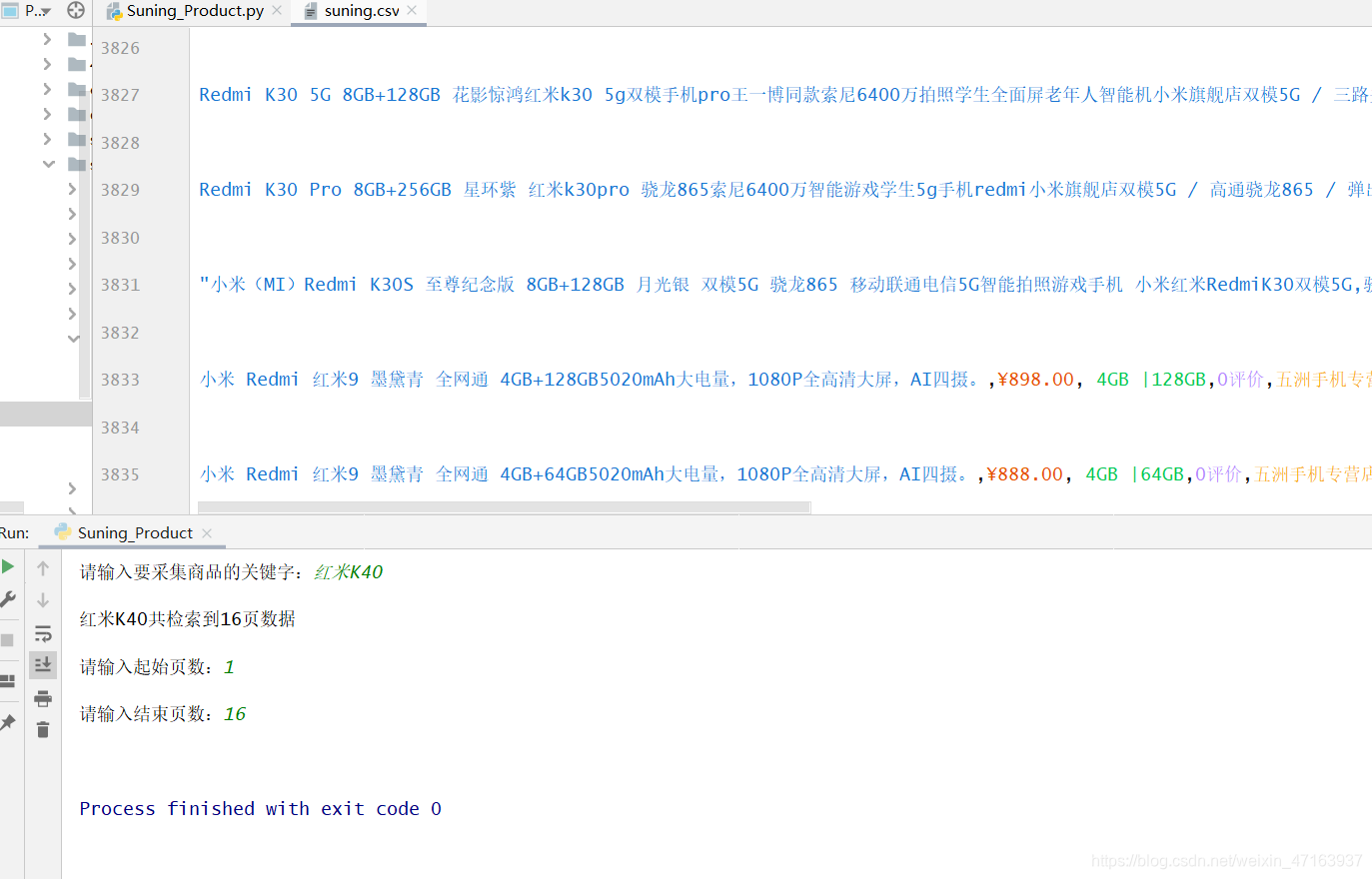Click the '红米K40共检索到16页数据' output line
Screen dimensions: 1372x879
pyautogui.click(x=188, y=619)
